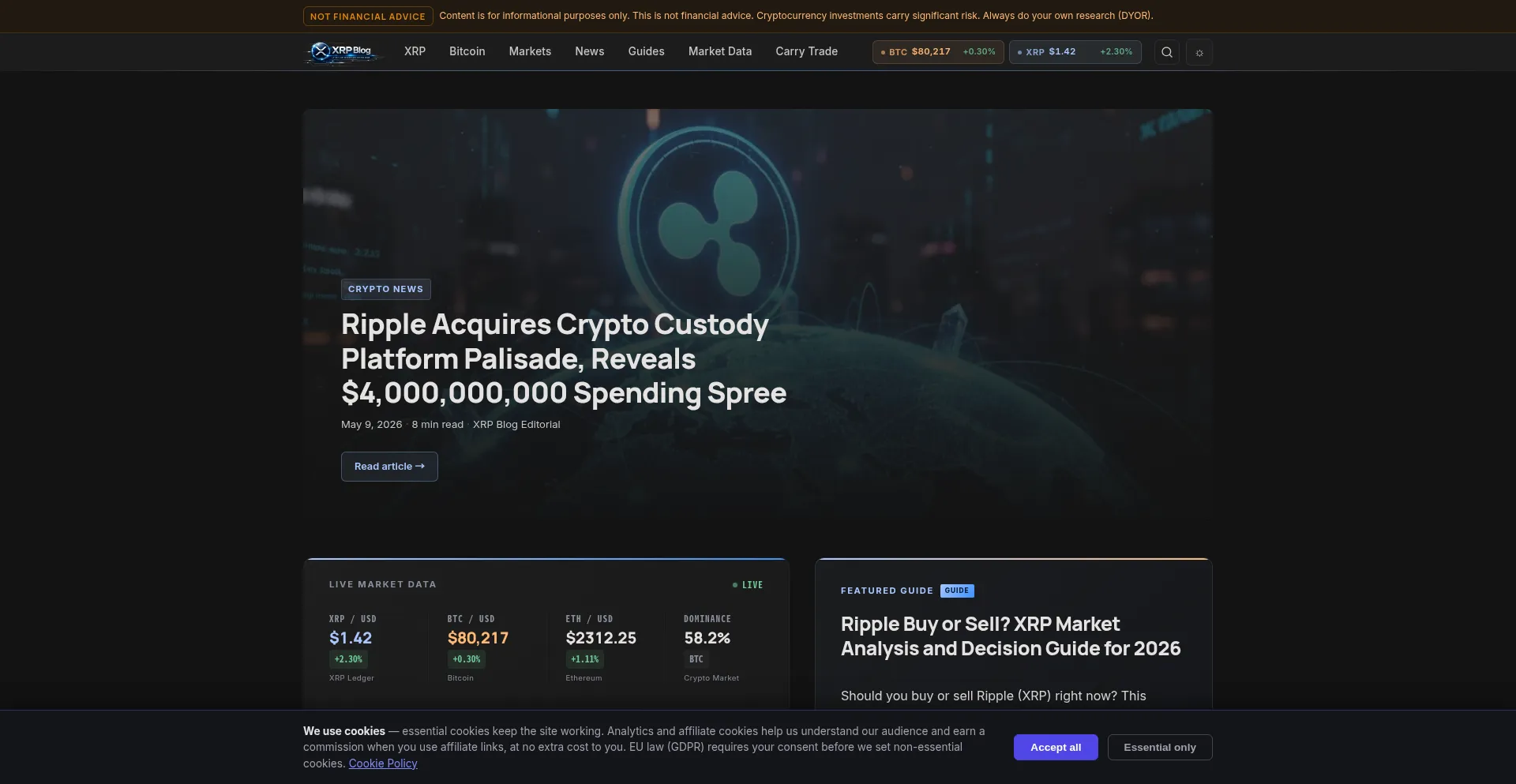Click the 8 min read text
1516x784 pixels.
437,425
